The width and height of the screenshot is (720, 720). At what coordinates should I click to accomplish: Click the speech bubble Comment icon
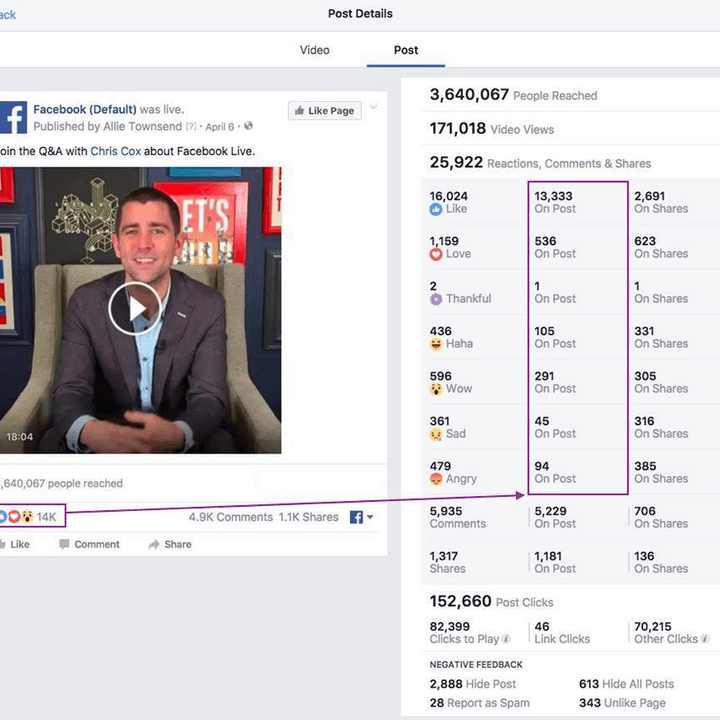pyautogui.click(x=64, y=544)
